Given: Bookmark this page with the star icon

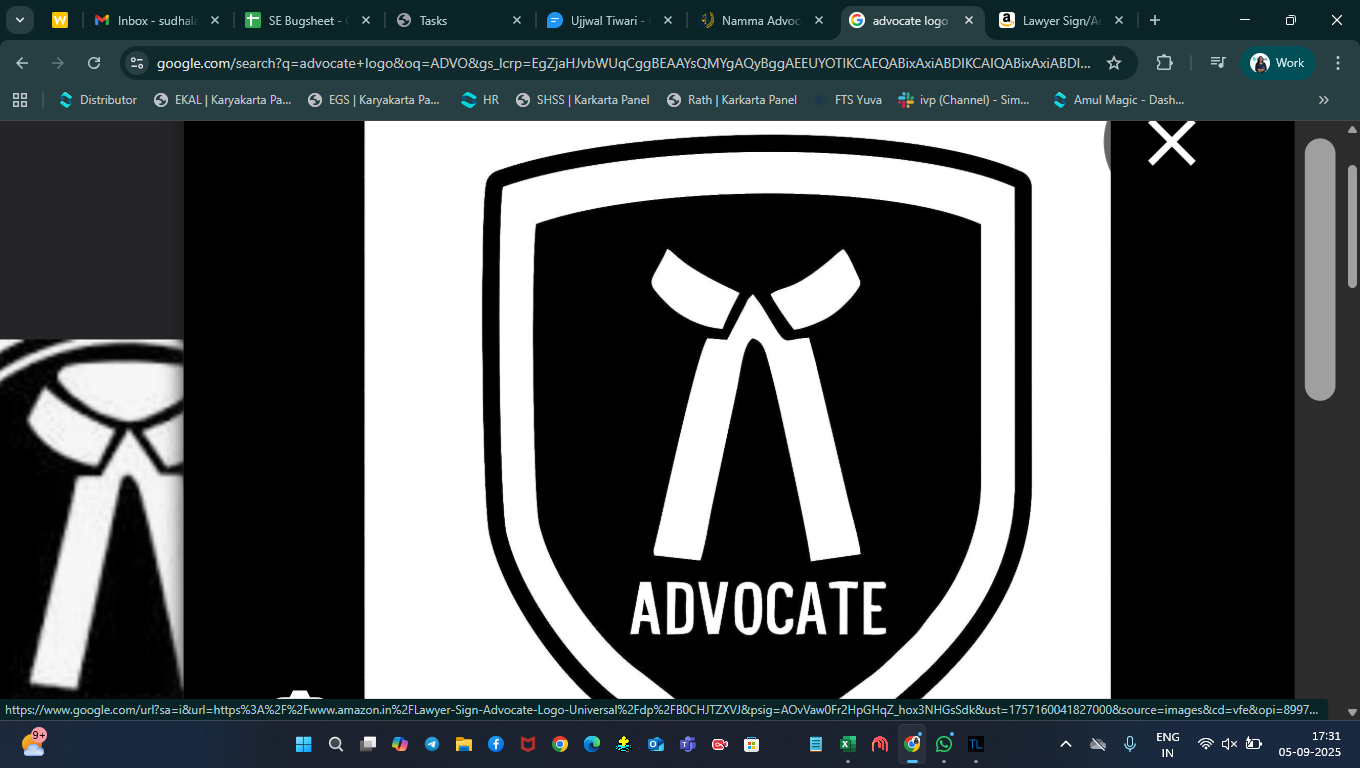Looking at the screenshot, I should pos(1114,63).
